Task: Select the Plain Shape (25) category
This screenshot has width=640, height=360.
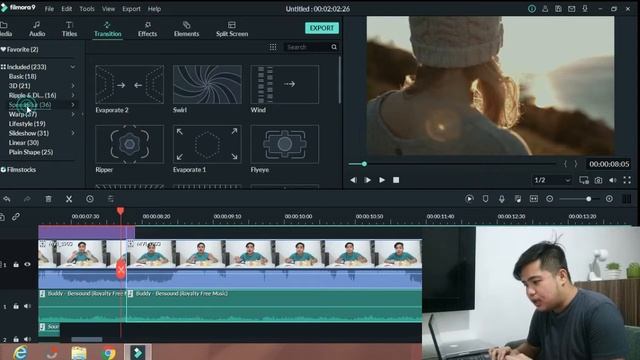Action: pos(31,152)
